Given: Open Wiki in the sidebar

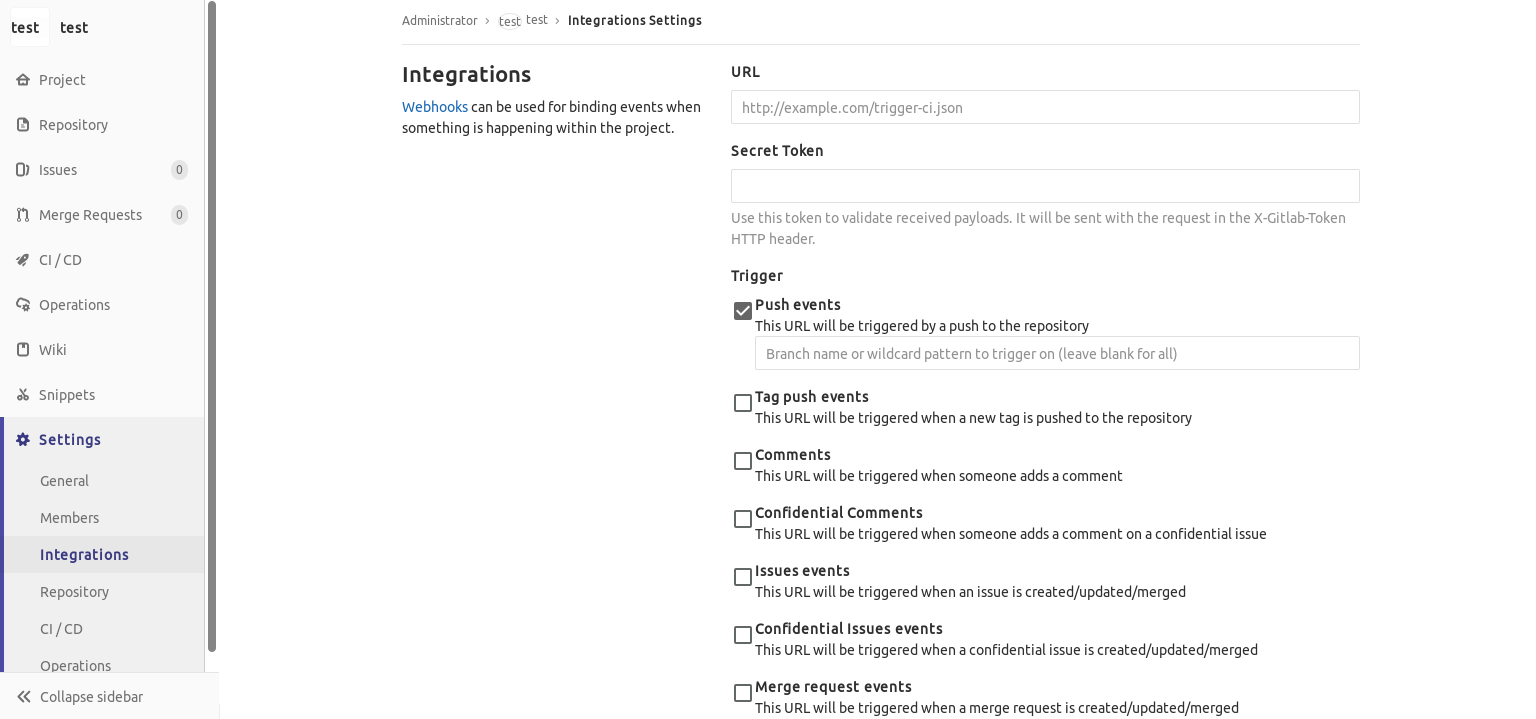Looking at the screenshot, I should point(102,350).
